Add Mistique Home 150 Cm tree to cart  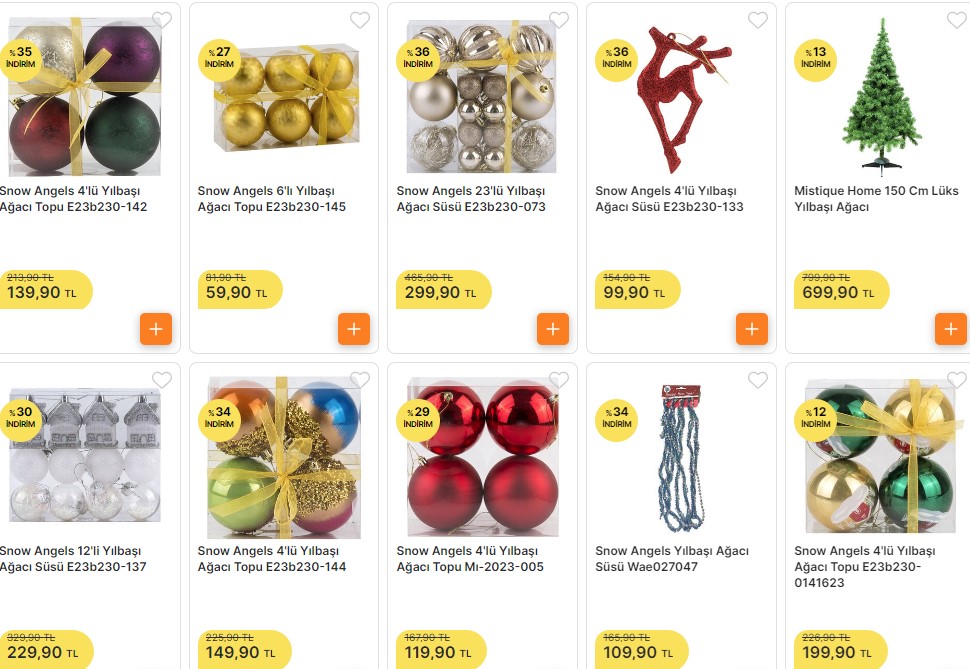(951, 329)
